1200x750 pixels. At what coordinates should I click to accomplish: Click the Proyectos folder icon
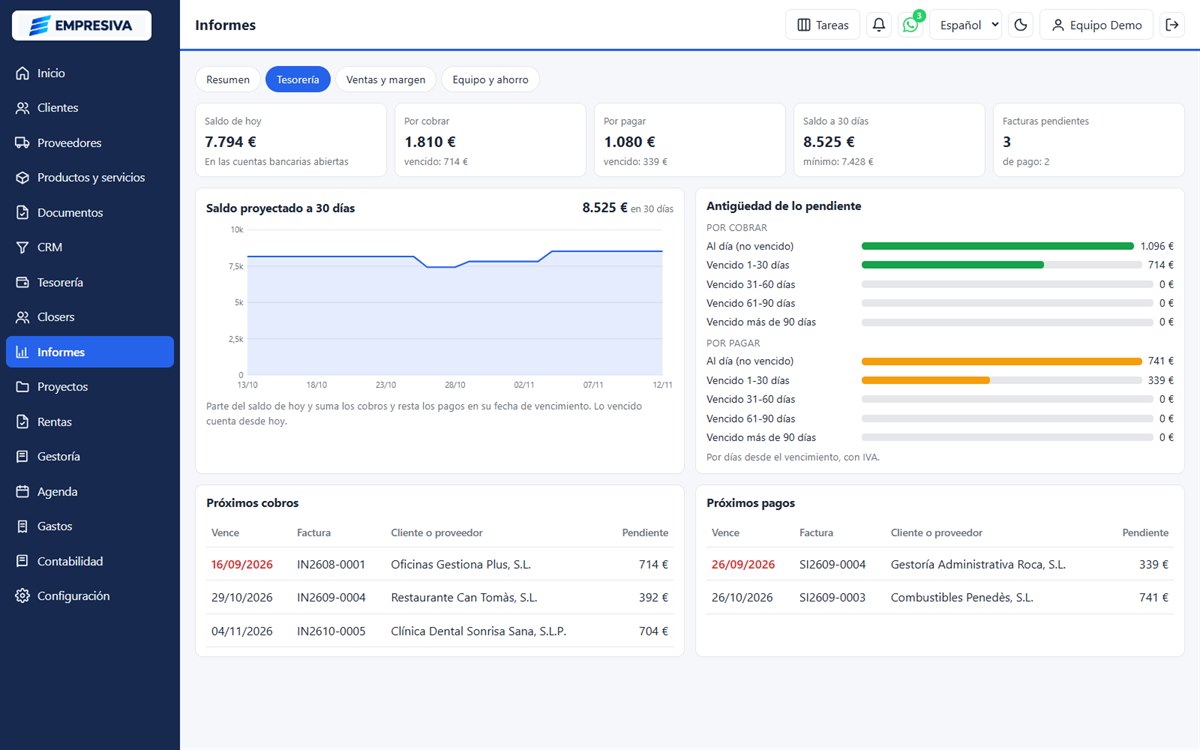tap(22, 387)
